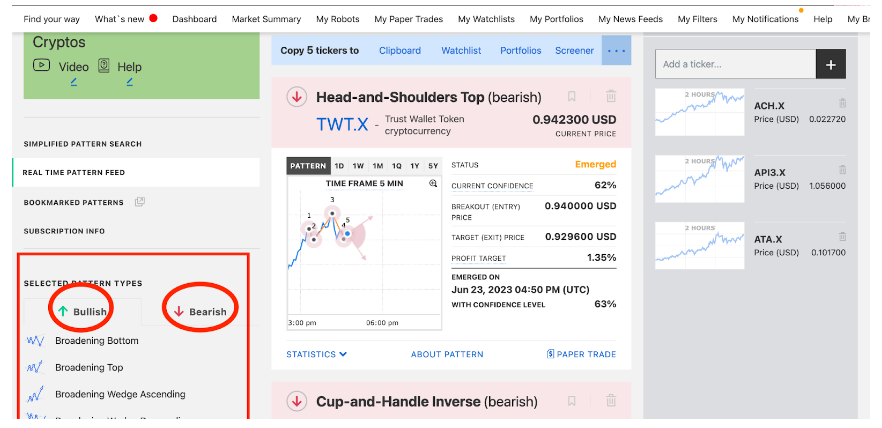The width and height of the screenshot is (882, 428).
Task: Bookmark the Cup-and-Handle Inverse pattern
Action: pos(572,401)
